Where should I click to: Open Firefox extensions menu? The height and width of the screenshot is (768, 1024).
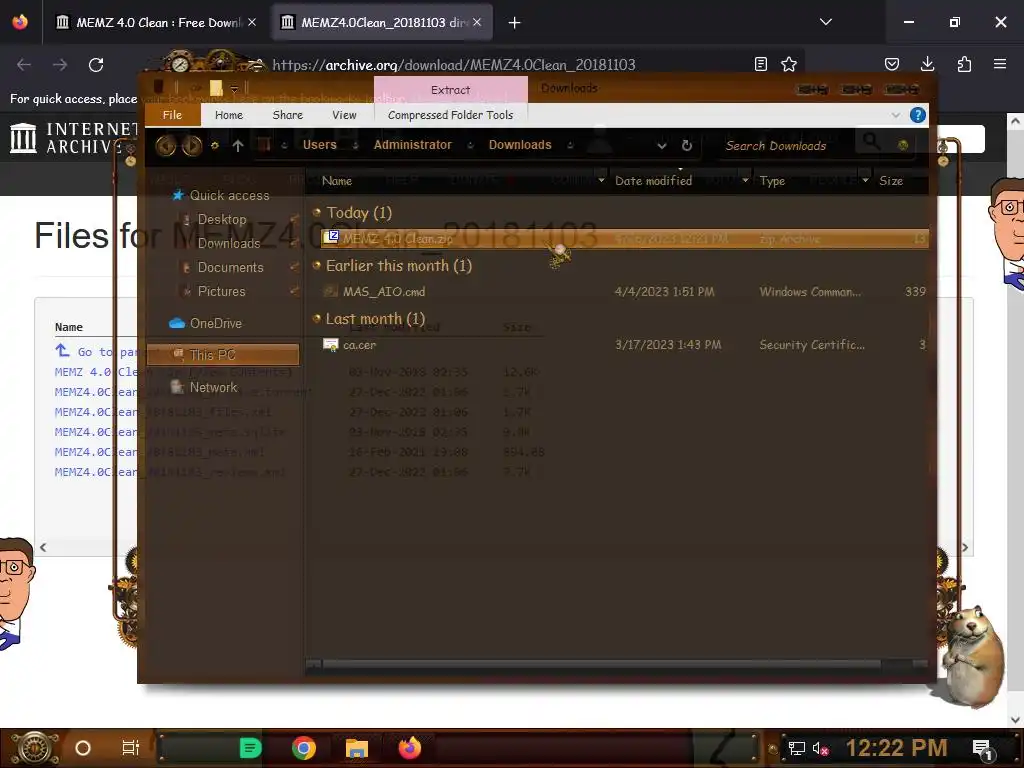964,64
